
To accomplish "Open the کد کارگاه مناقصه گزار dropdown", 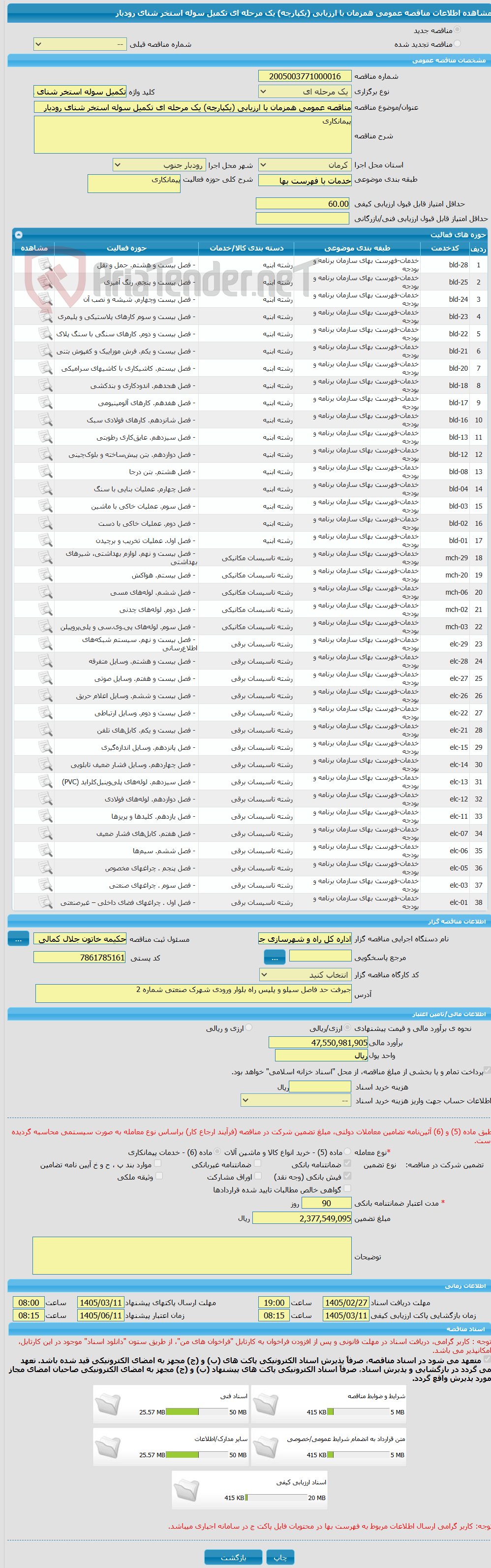I will pos(305,974).
